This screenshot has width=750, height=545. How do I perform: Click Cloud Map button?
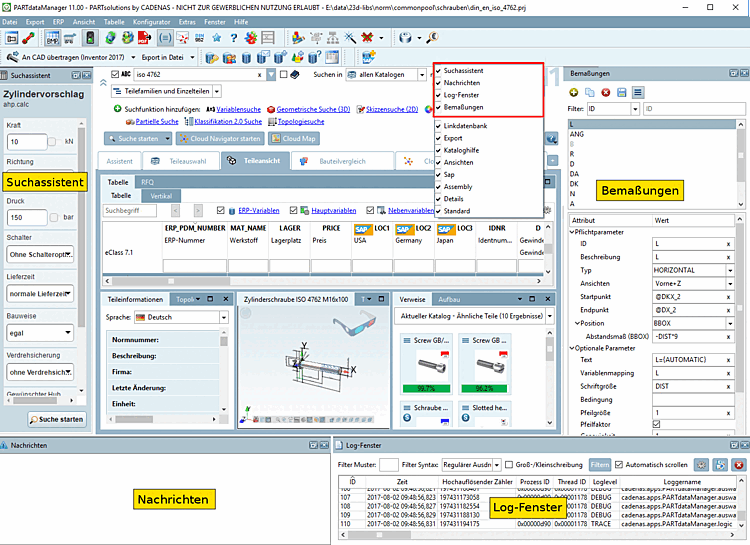(x=294, y=139)
